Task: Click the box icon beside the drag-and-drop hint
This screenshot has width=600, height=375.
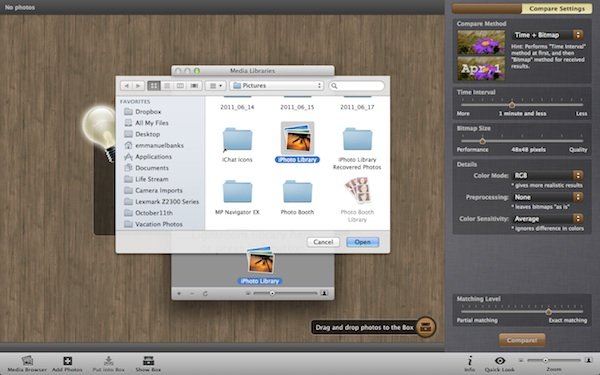Action: click(x=426, y=327)
